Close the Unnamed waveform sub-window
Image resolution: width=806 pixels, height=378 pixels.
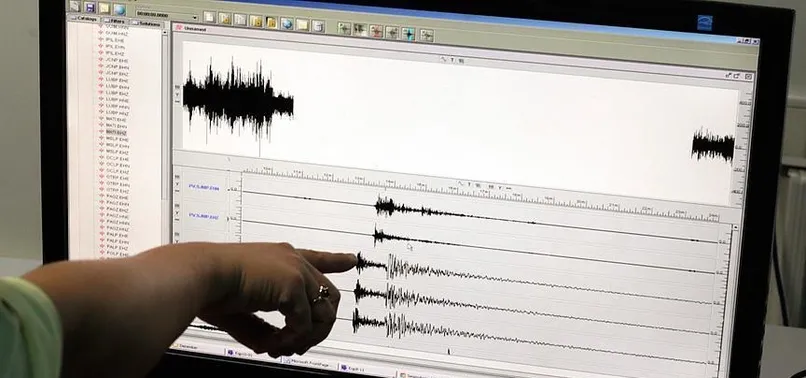point(748,77)
